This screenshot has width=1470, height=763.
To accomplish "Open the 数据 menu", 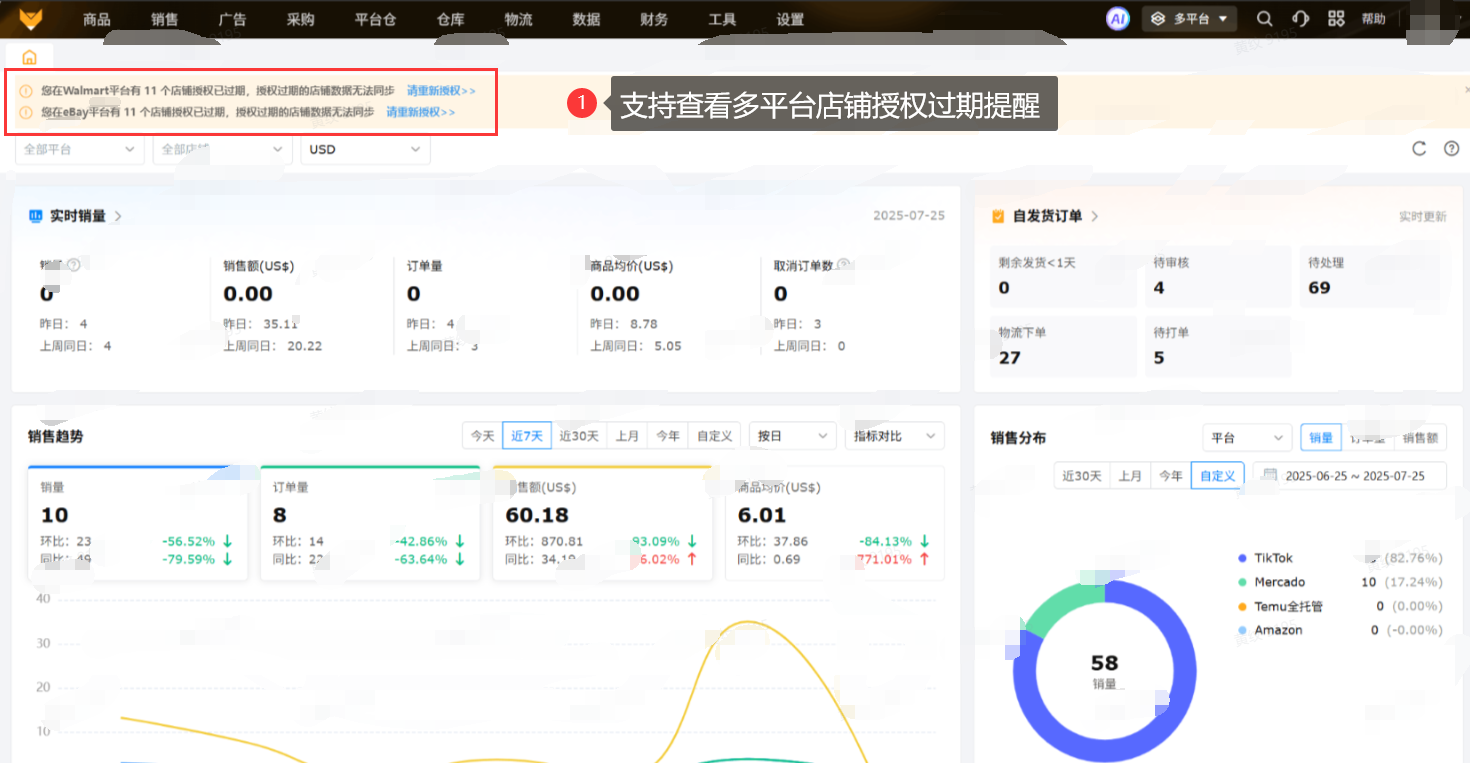I will 586,19.
